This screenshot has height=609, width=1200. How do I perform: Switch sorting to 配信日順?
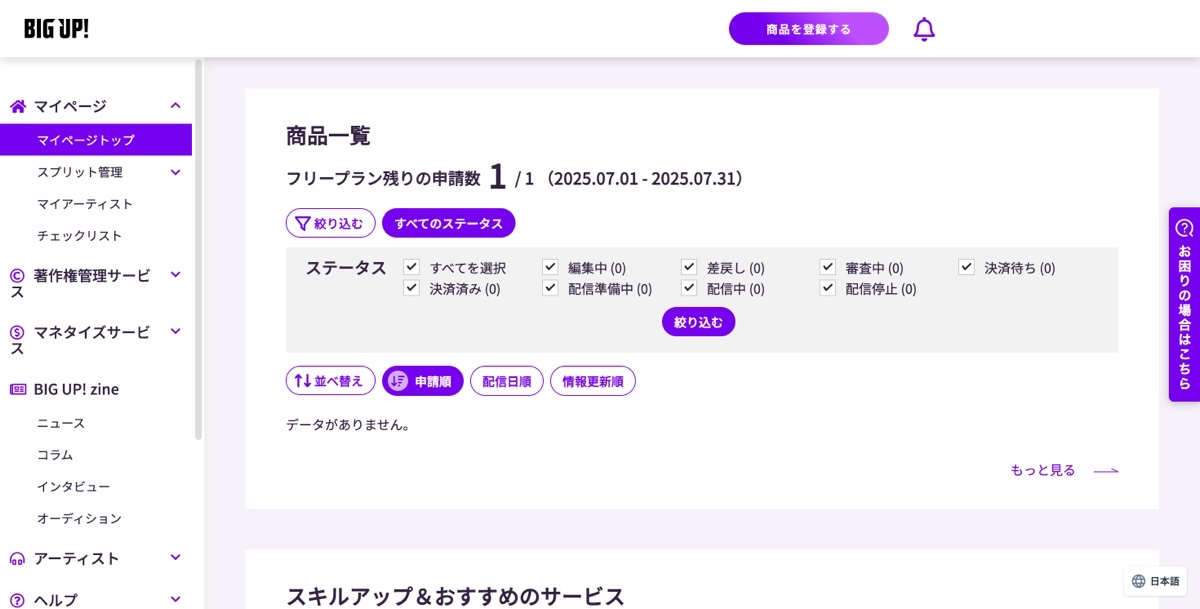[506, 380]
